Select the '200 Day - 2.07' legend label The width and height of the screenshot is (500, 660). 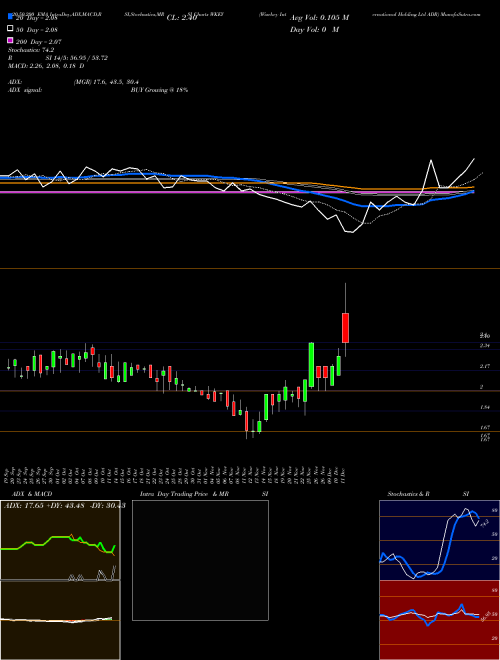pyautogui.click(x=38, y=42)
